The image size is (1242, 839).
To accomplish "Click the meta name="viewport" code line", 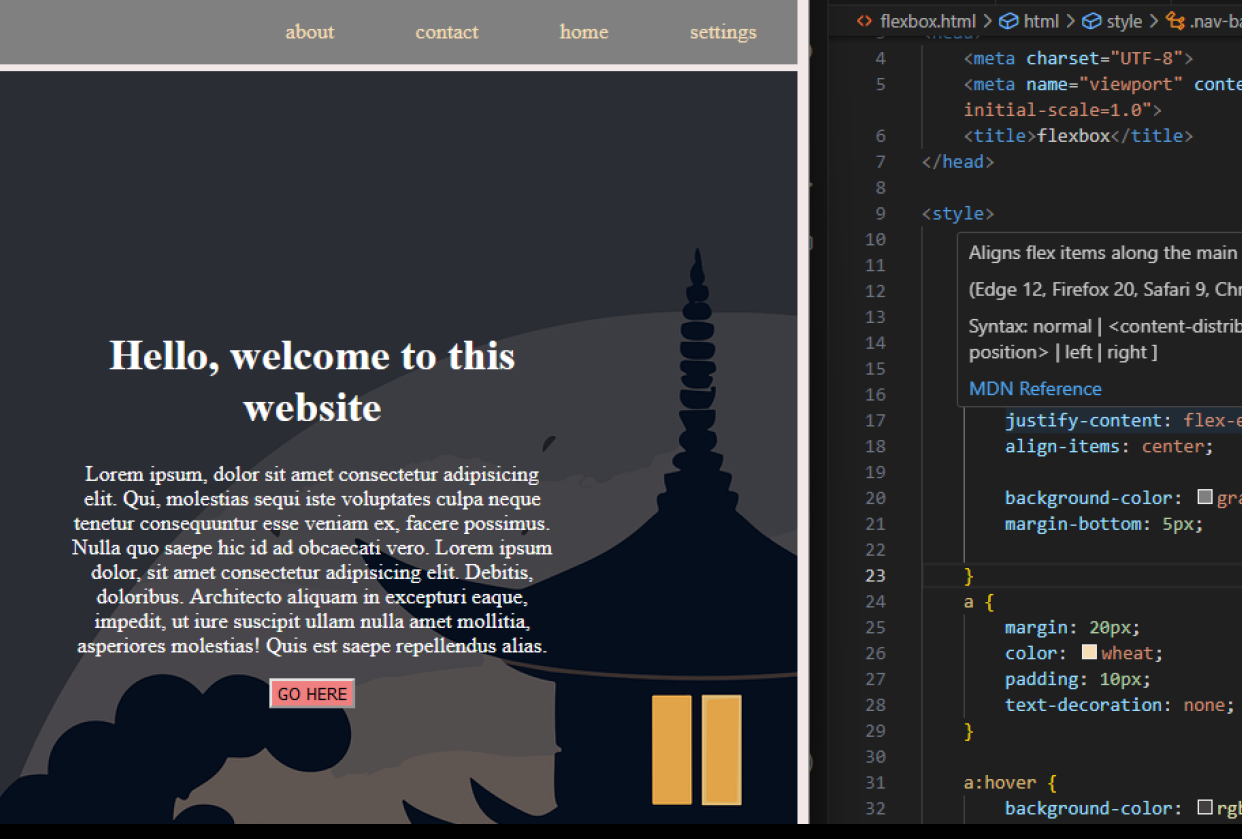I will click(x=1103, y=84).
